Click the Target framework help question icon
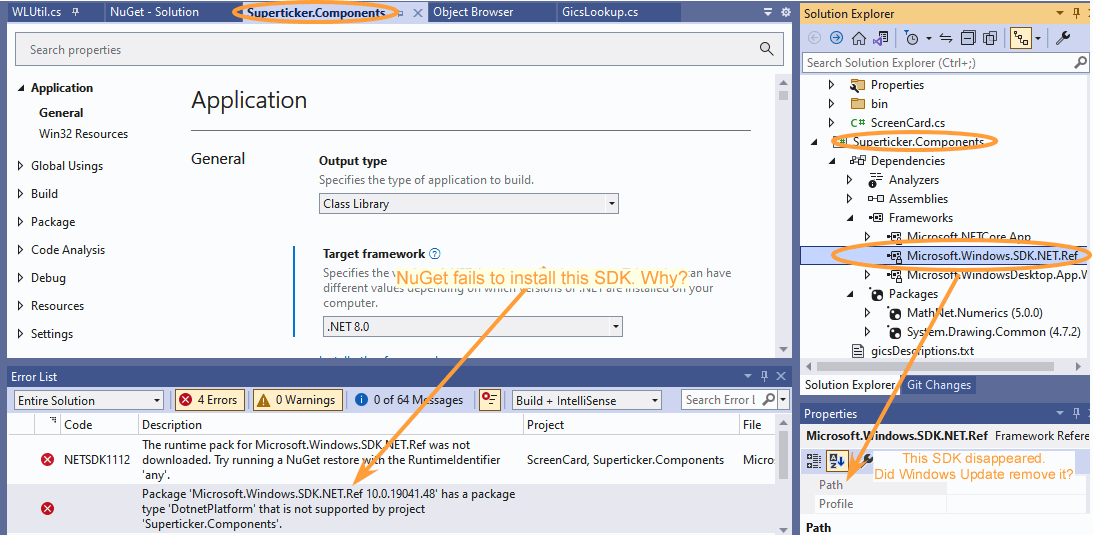 pos(435,254)
